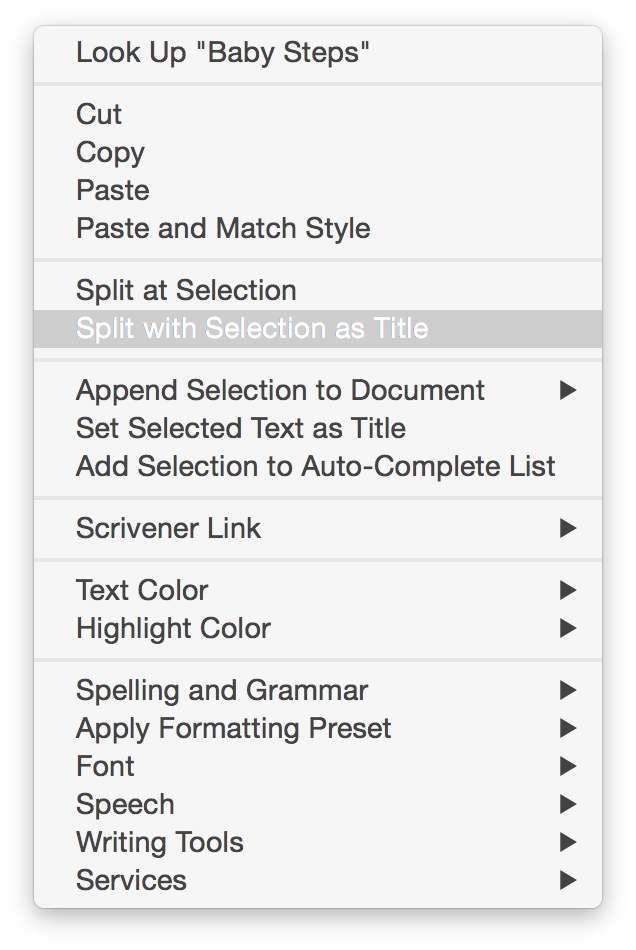
Task: Open the Writing Tools submenu
Action: [x=160, y=843]
